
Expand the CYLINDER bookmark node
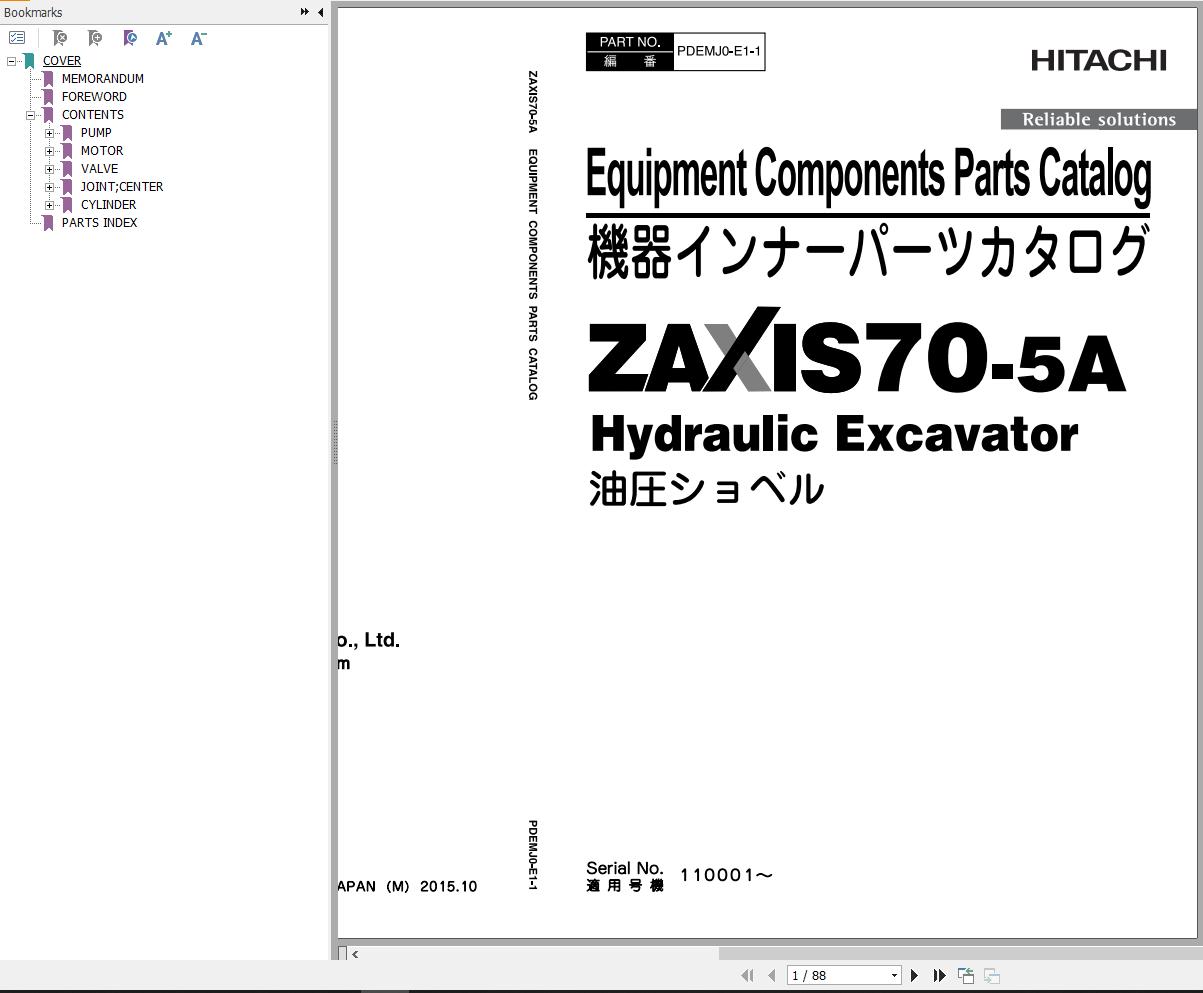(50, 205)
